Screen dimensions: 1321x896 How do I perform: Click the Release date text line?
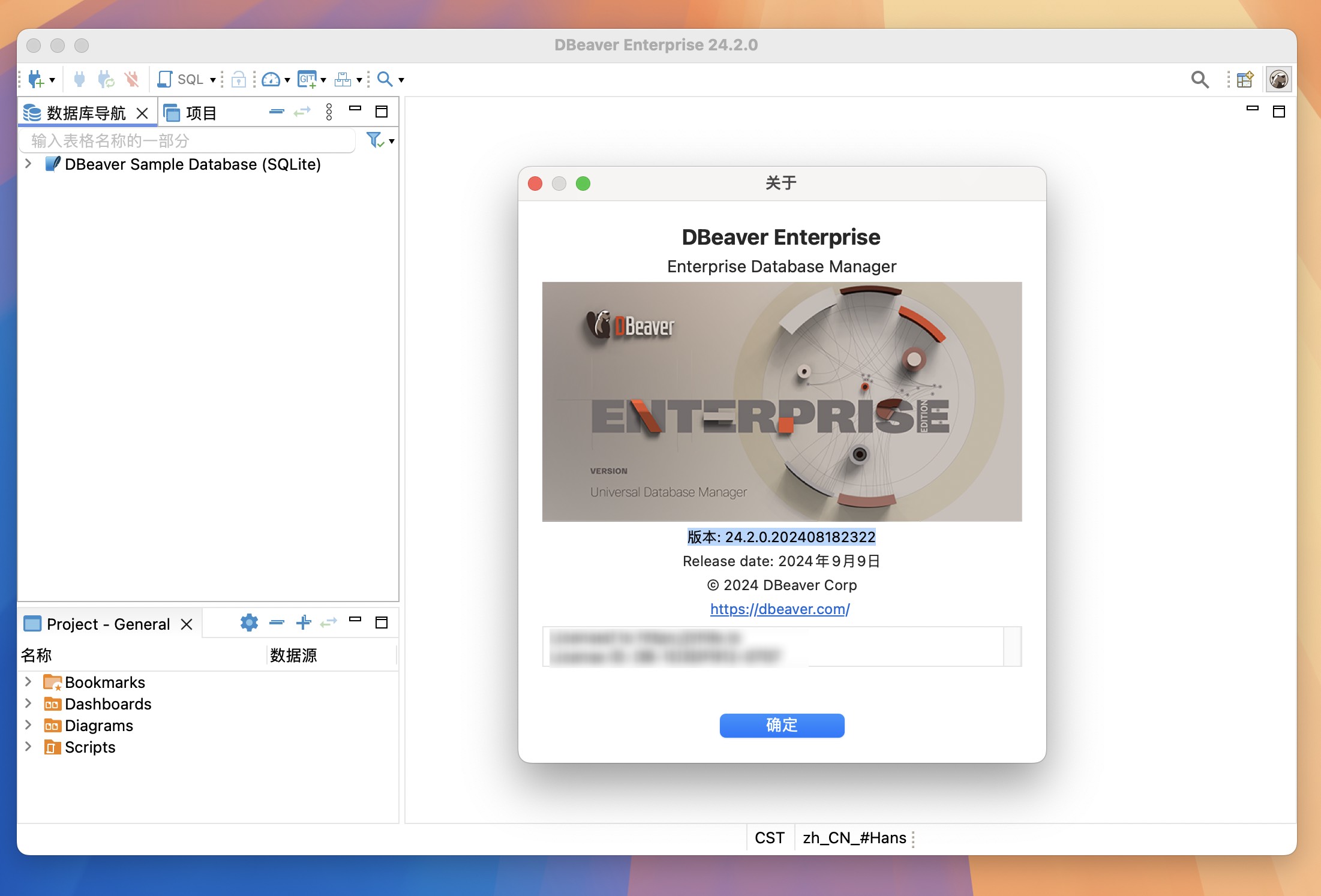[781, 561]
